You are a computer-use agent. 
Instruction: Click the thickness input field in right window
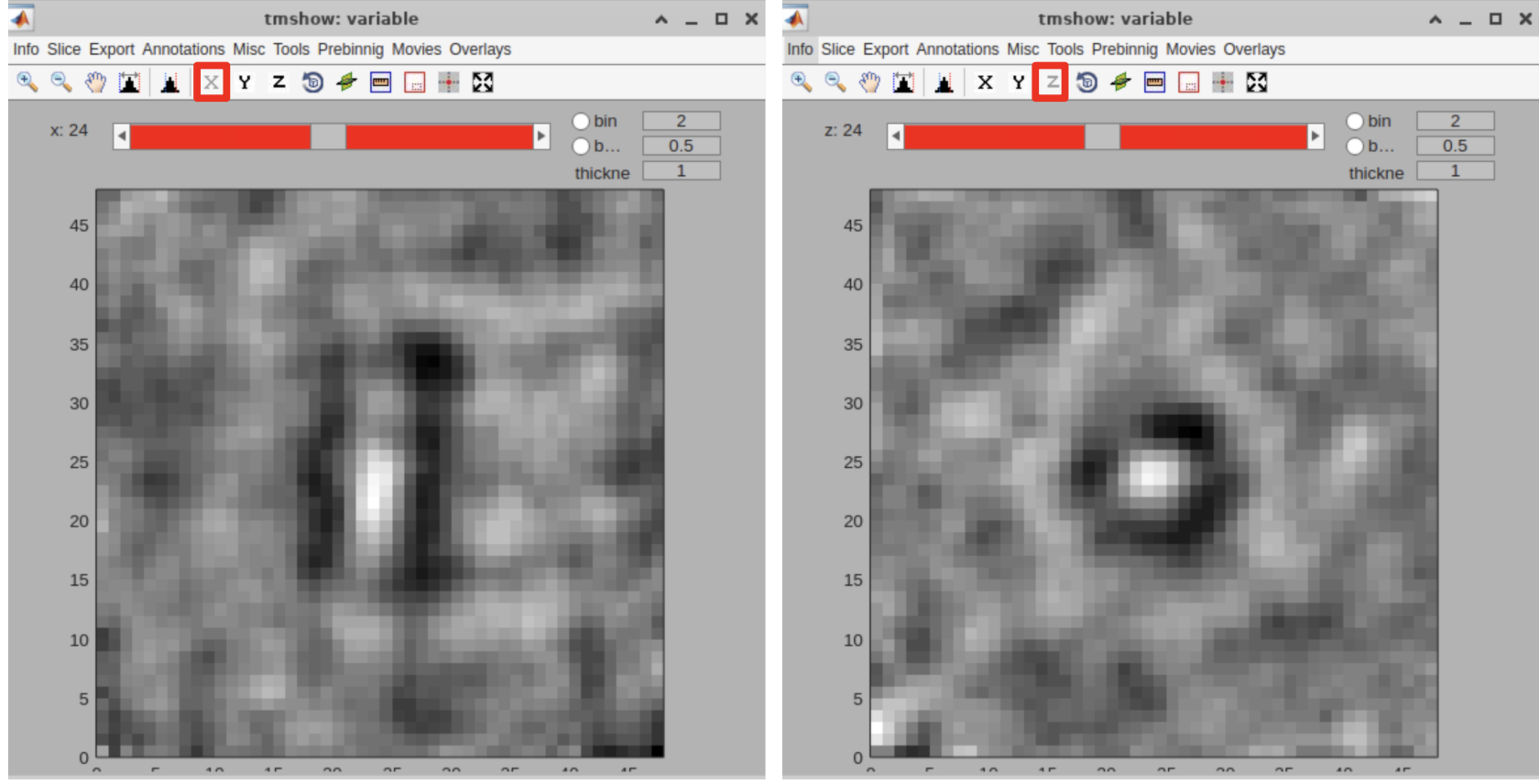[1455, 171]
